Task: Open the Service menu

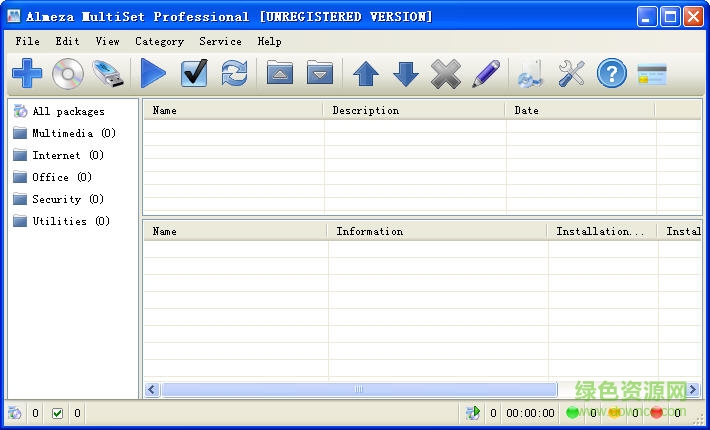Action: (x=220, y=41)
